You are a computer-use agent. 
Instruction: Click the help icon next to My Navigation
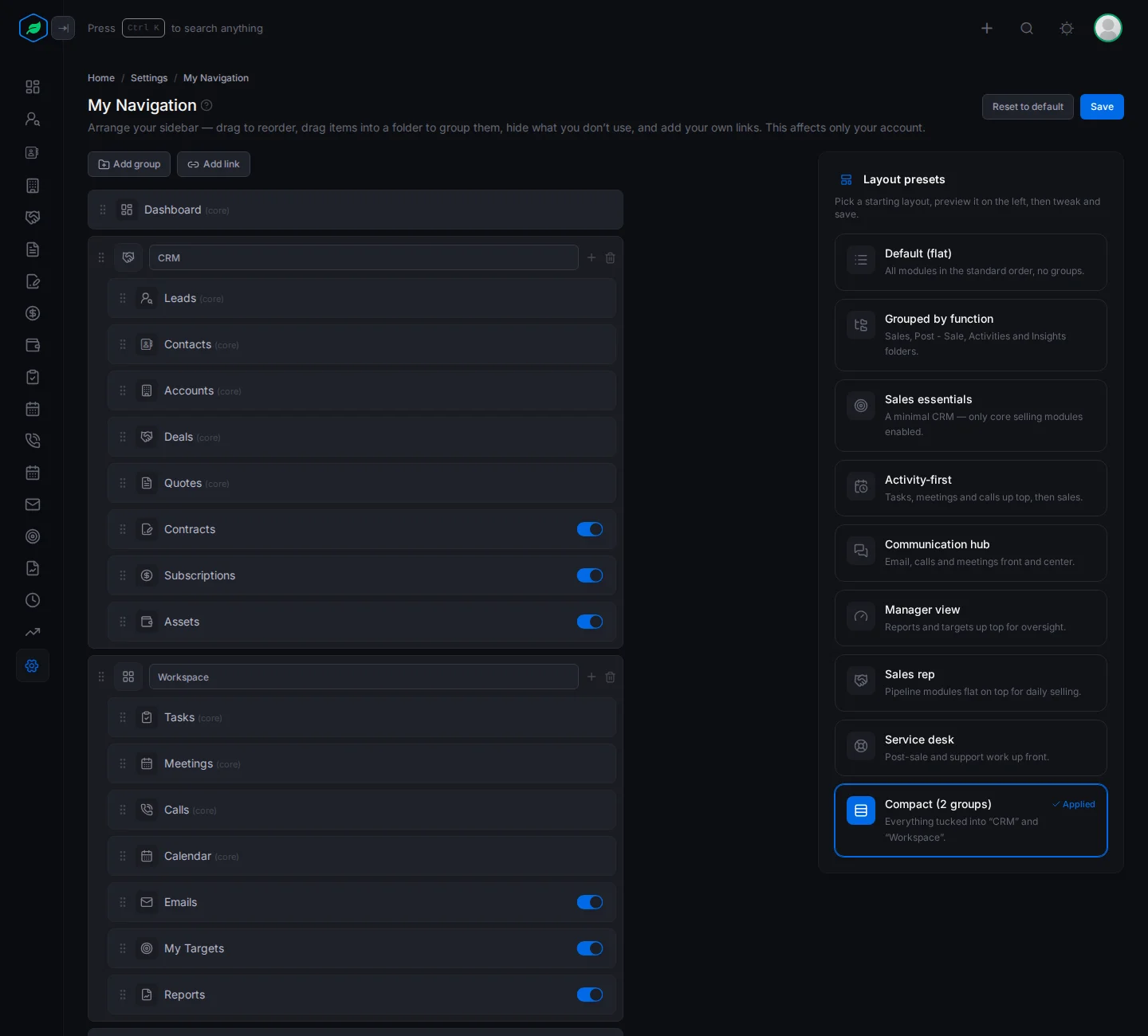(x=206, y=105)
